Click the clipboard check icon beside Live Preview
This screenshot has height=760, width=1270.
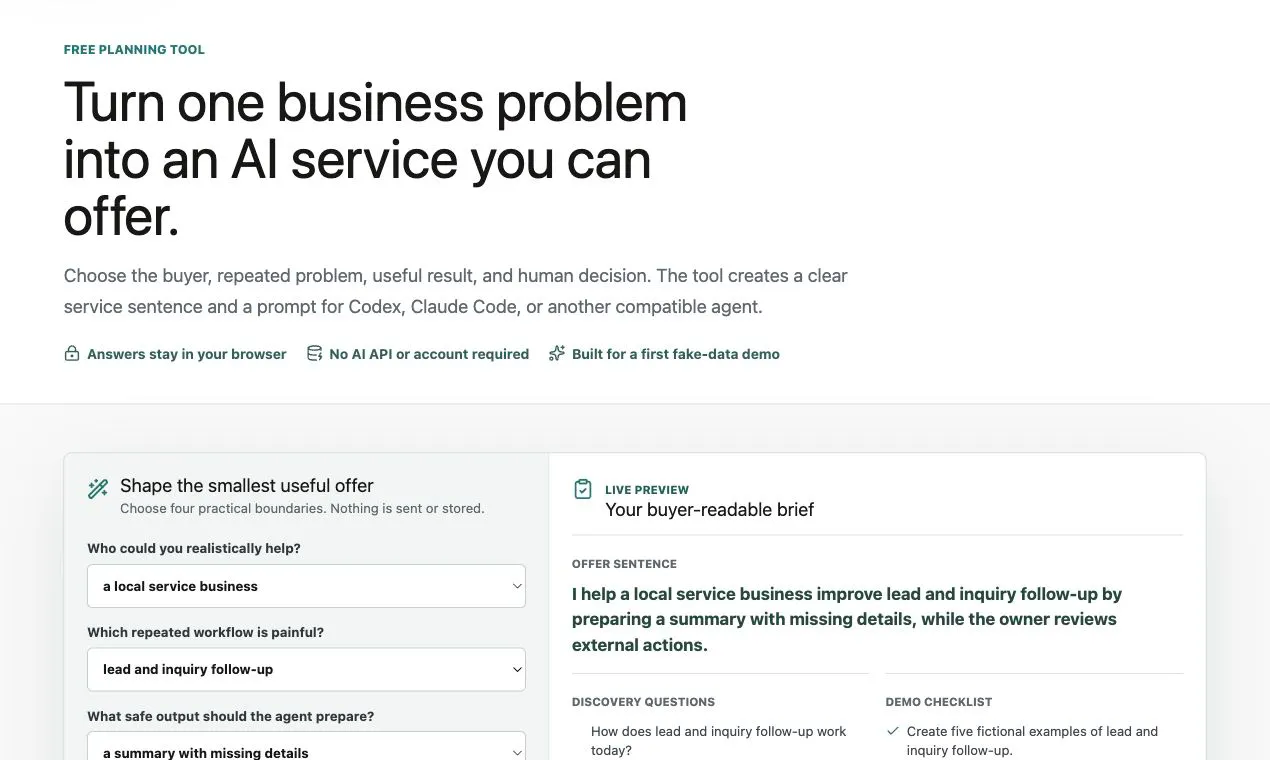coord(582,489)
